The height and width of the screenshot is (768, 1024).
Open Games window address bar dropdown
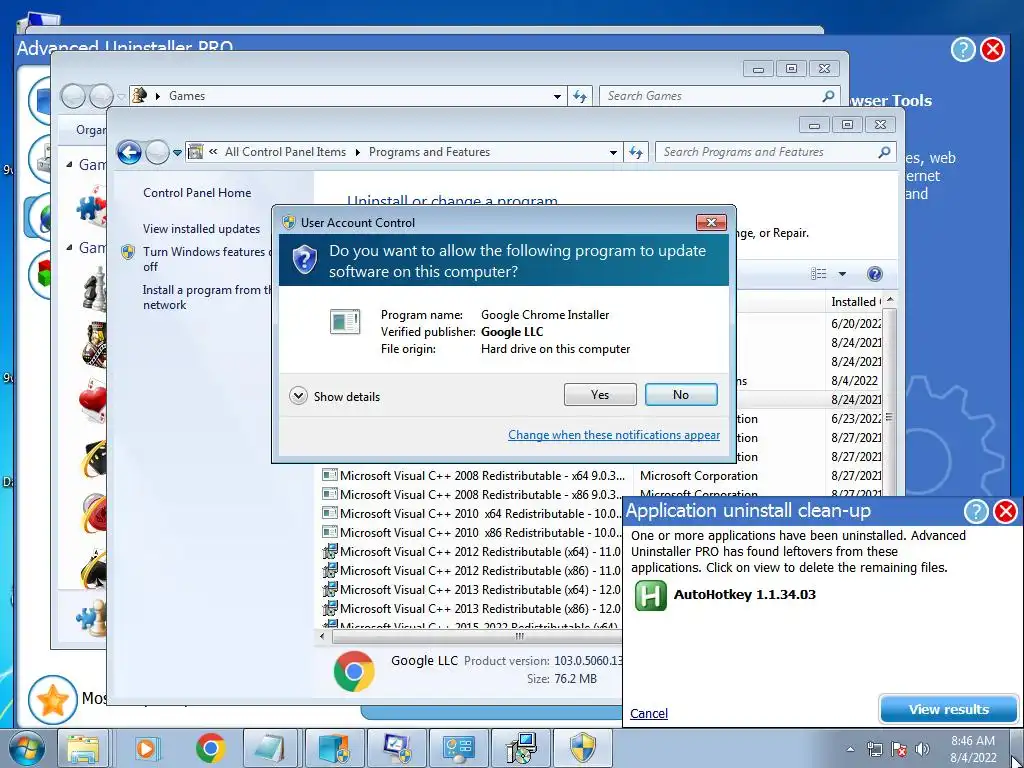[x=556, y=96]
